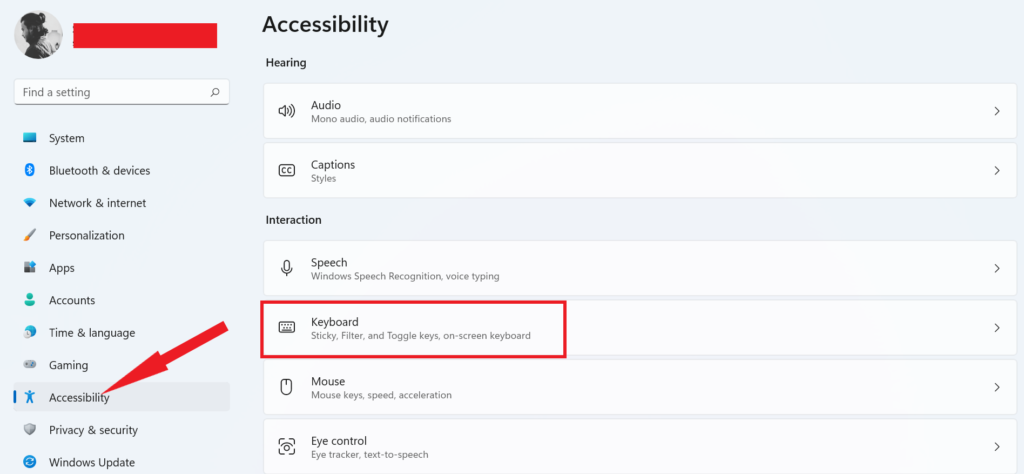Open Time & language settings

pos(121,332)
